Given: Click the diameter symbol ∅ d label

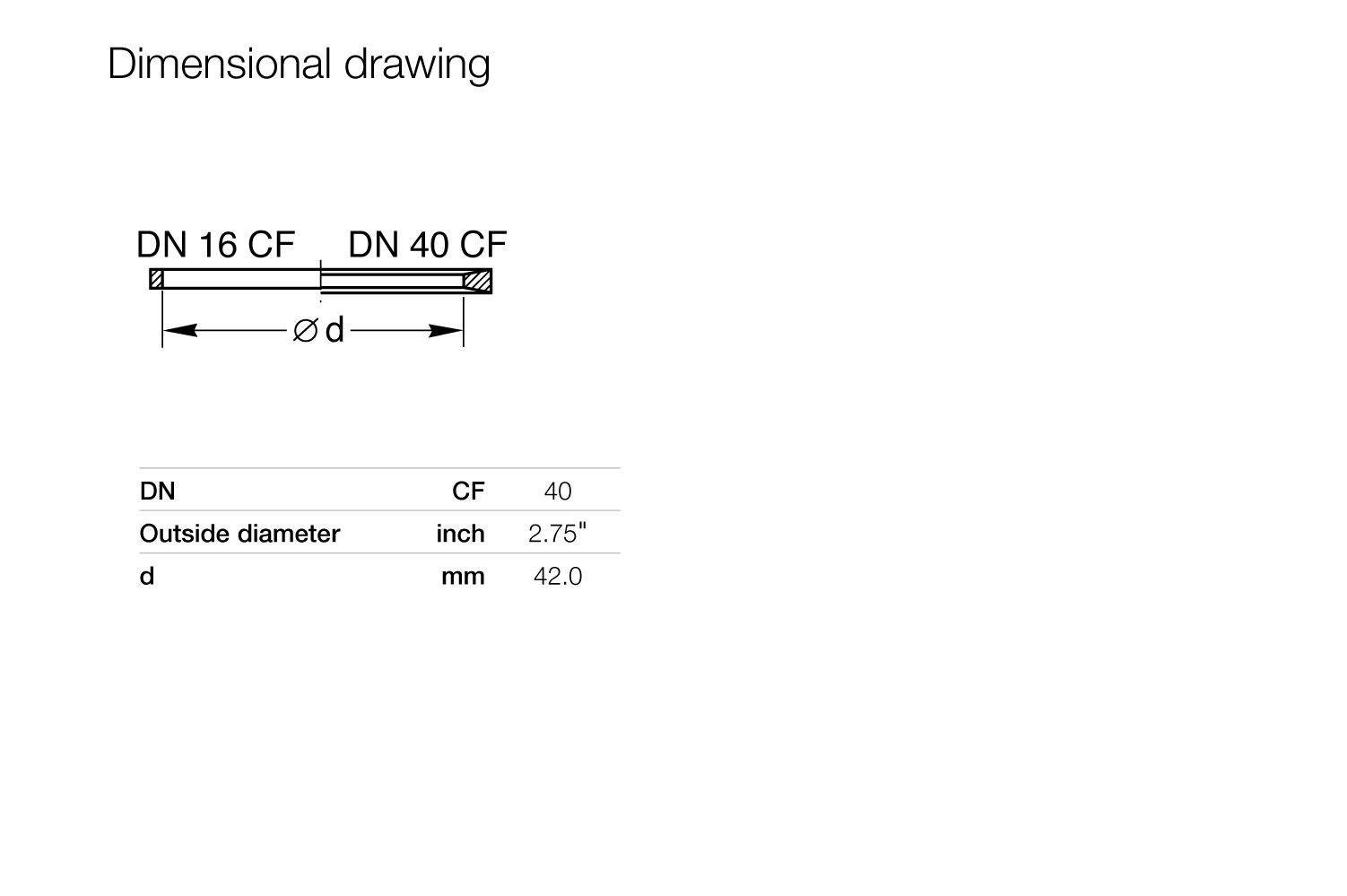Looking at the screenshot, I should [318, 330].
